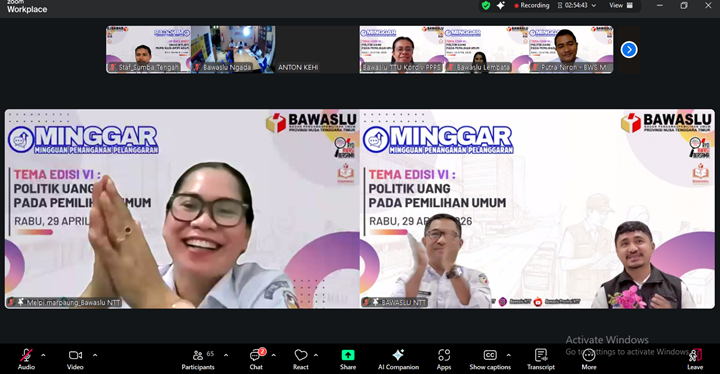Click participant count 65
Screen dimensions: 720x374
[x=210, y=353]
